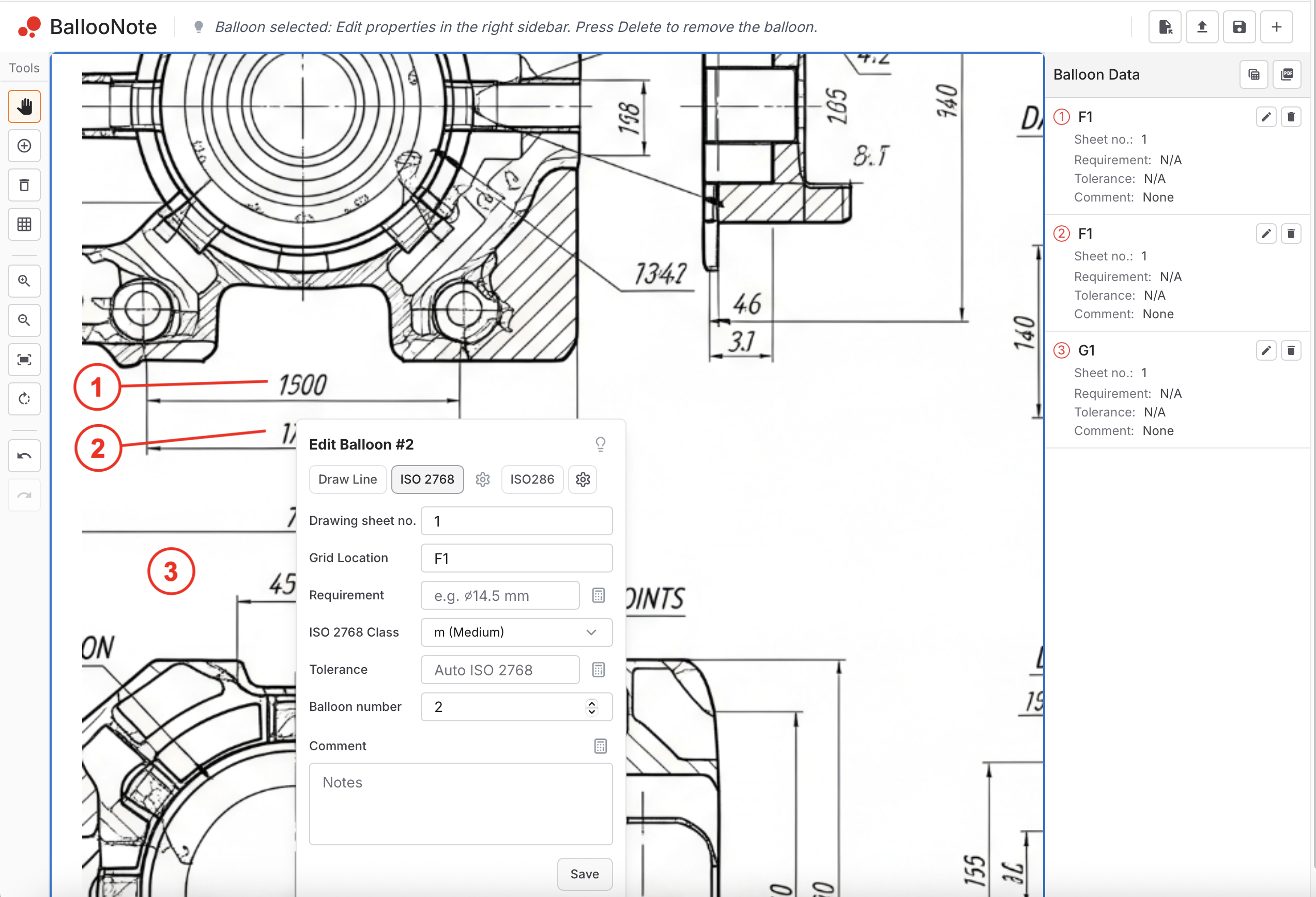The width and height of the screenshot is (1316, 897).
Task: Click the hint lightbulb beside status message
Action: point(198,26)
